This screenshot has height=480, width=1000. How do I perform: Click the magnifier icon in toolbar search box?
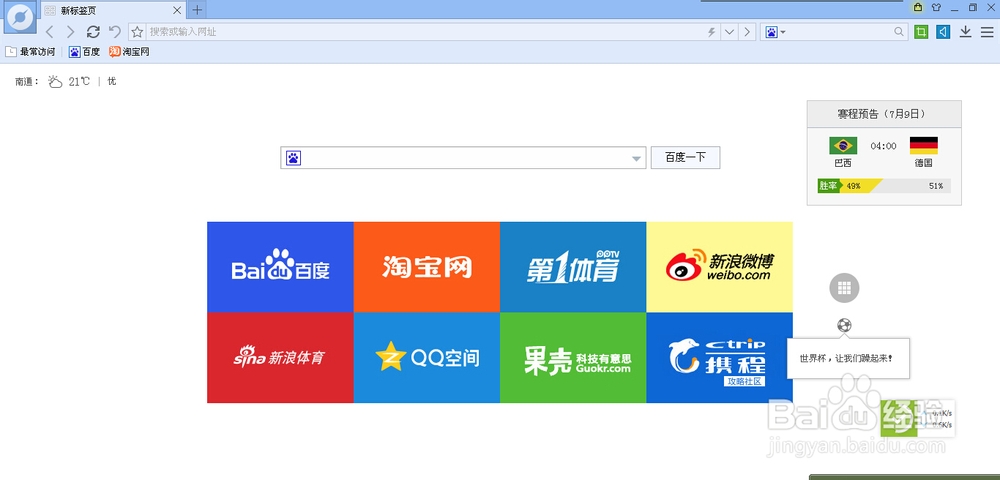(x=899, y=32)
